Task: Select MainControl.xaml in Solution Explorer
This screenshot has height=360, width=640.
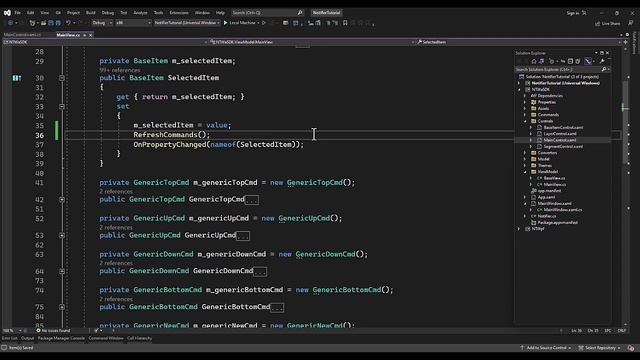Action: [560, 140]
